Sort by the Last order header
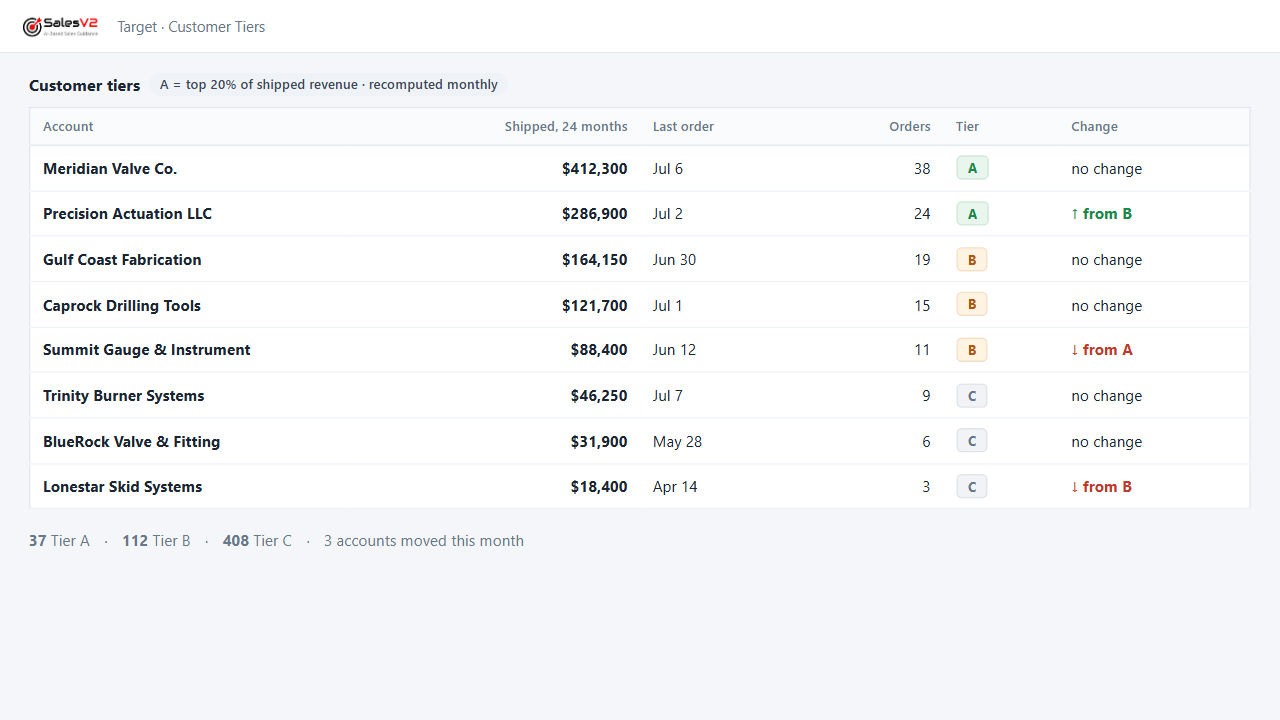The width and height of the screenshot is (1280, 720). [683, 127]
